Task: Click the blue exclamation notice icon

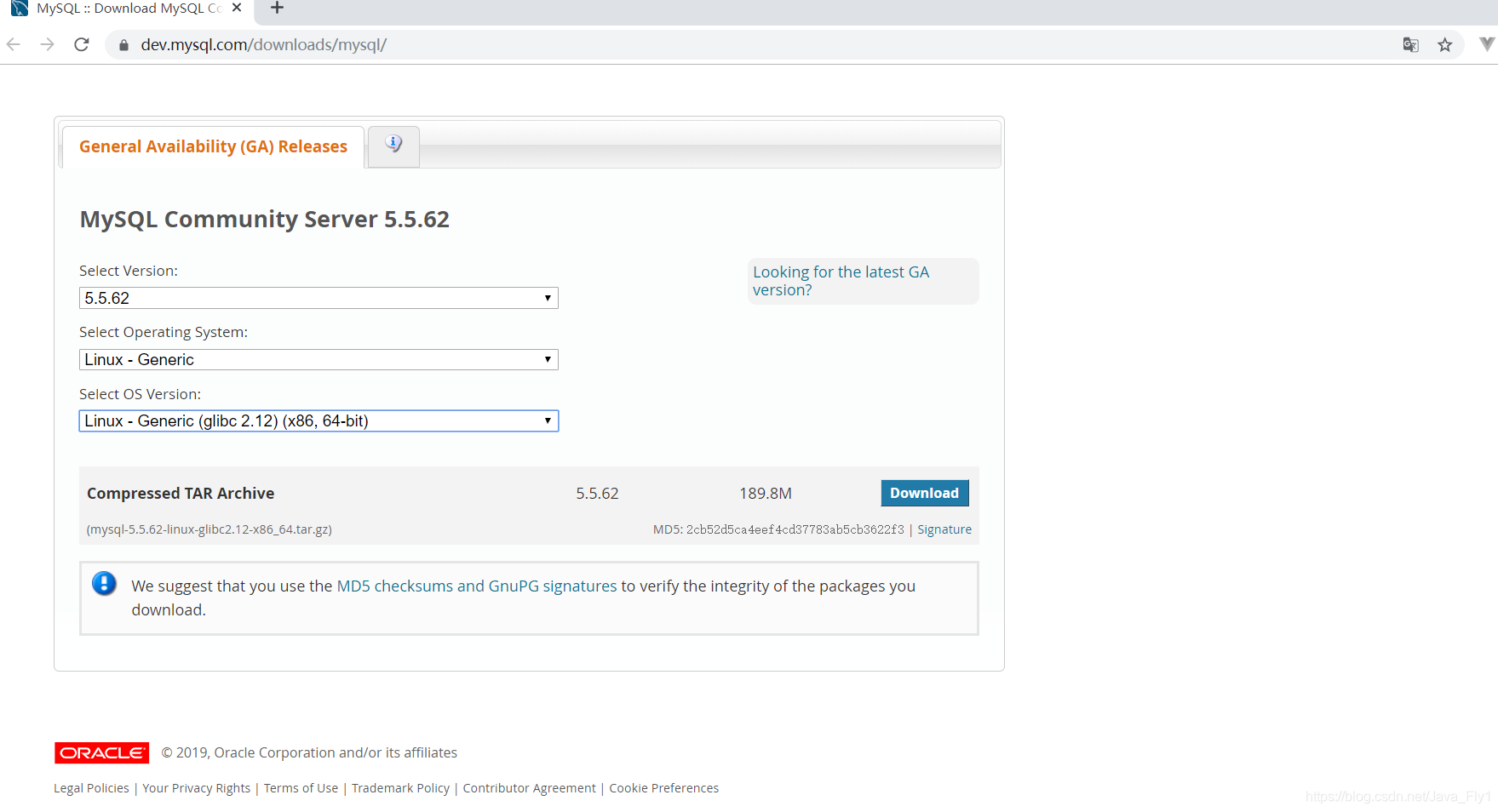Action: point(104,584)
